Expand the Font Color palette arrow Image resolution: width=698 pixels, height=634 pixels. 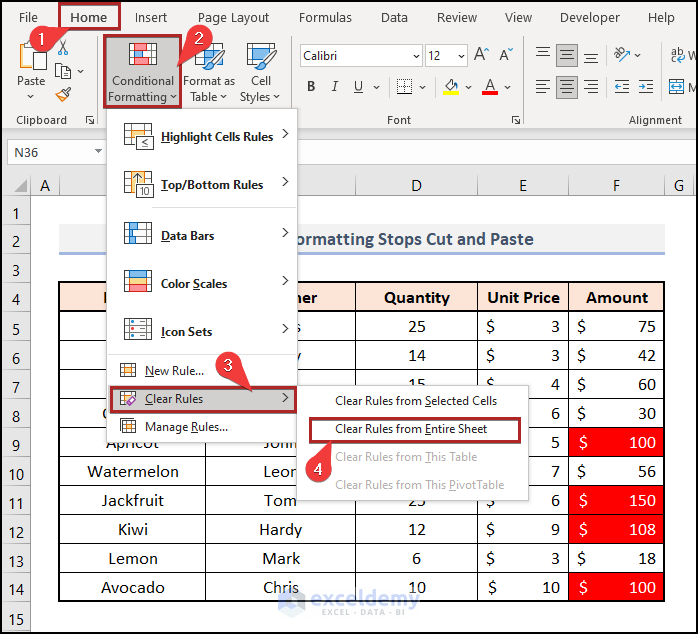(507, 87)
